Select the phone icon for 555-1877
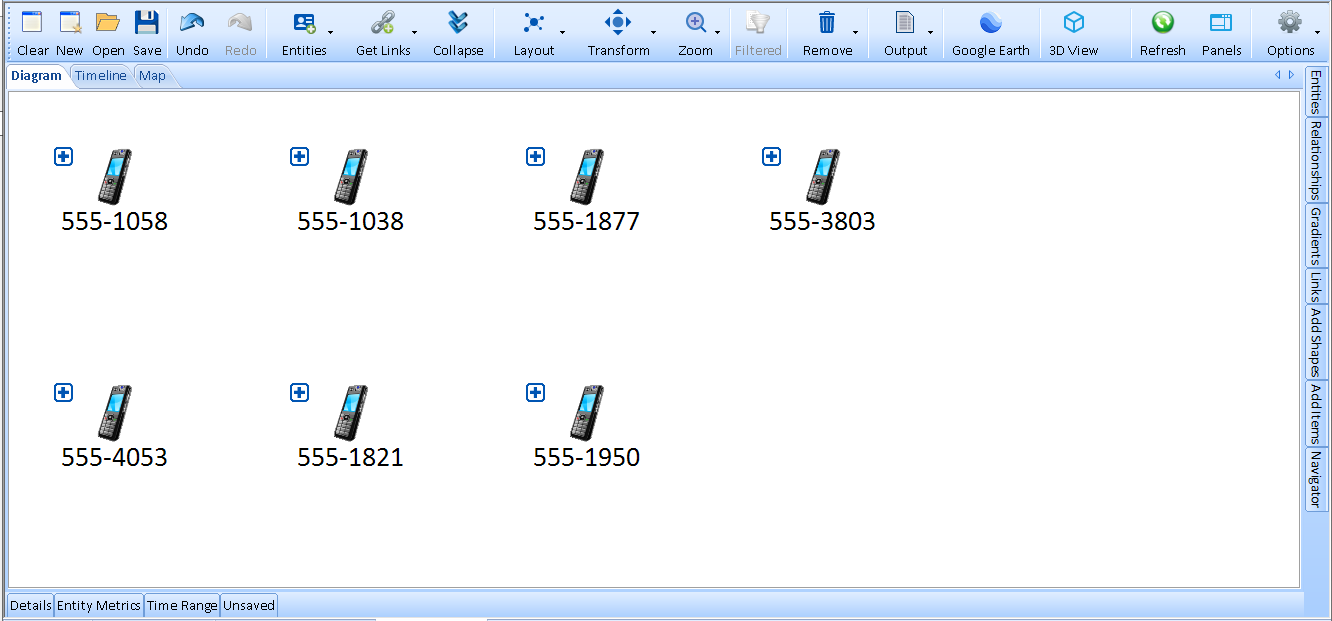 pyautogui.click(x=587, y=177)
